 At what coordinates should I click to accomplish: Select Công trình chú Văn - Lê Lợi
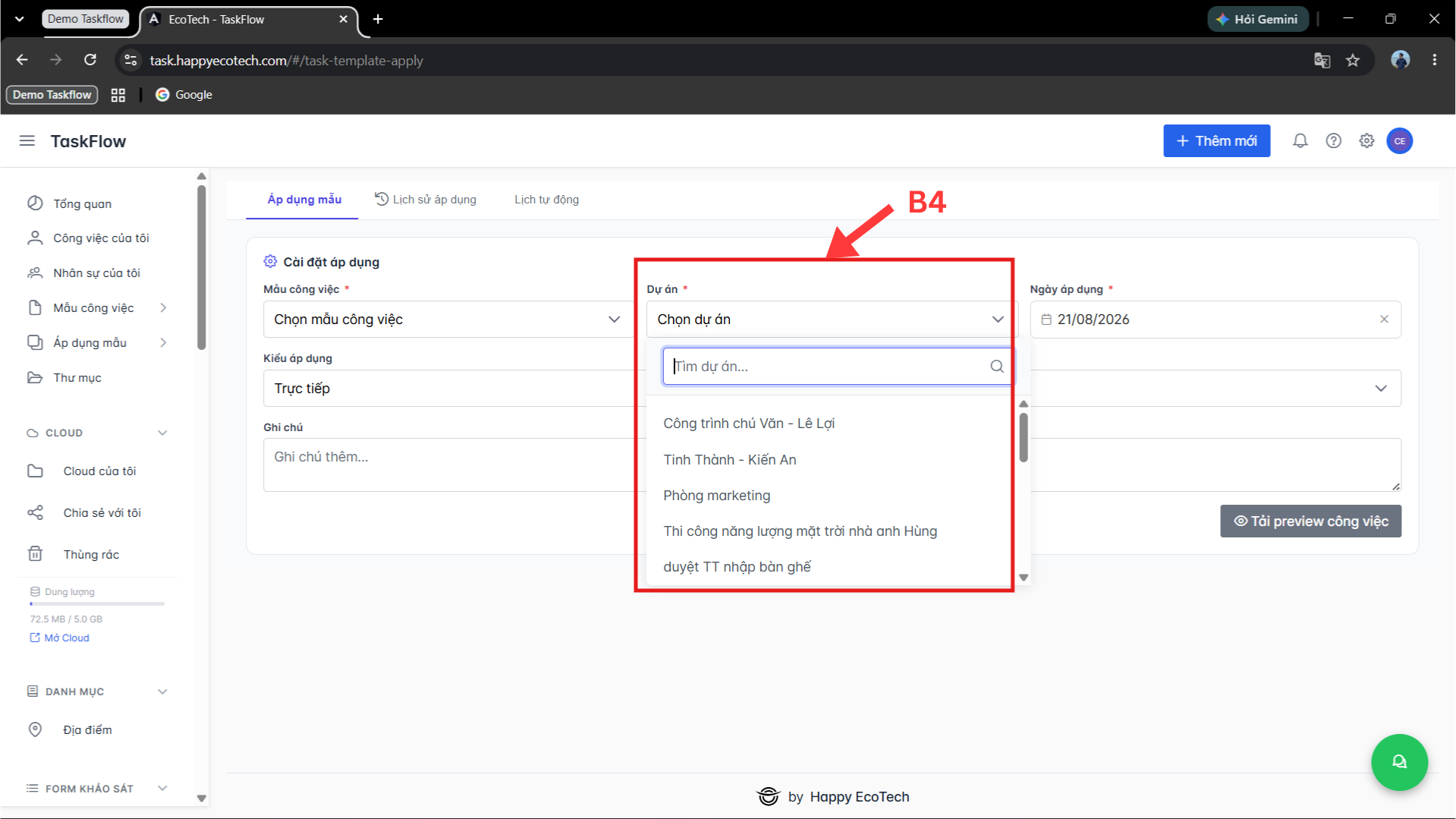pyautogui.click(x=749, y=424)
